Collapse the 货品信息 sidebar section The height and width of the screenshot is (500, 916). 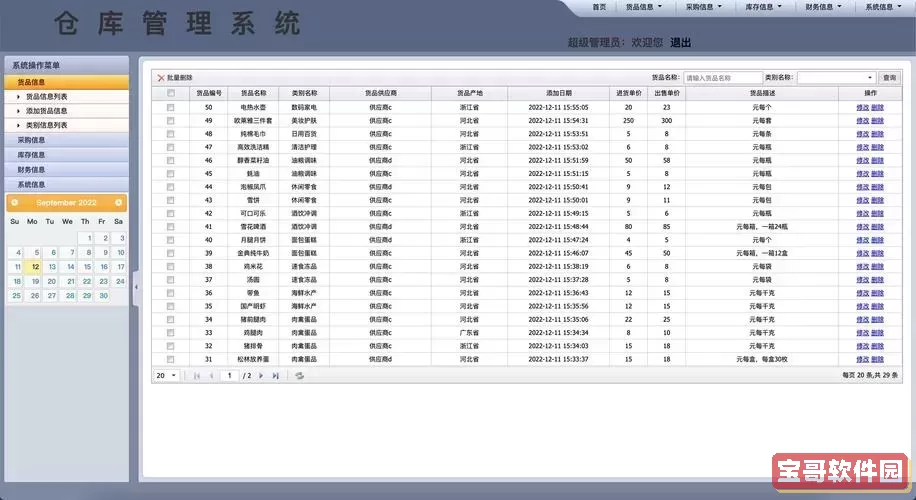(67, 82)
